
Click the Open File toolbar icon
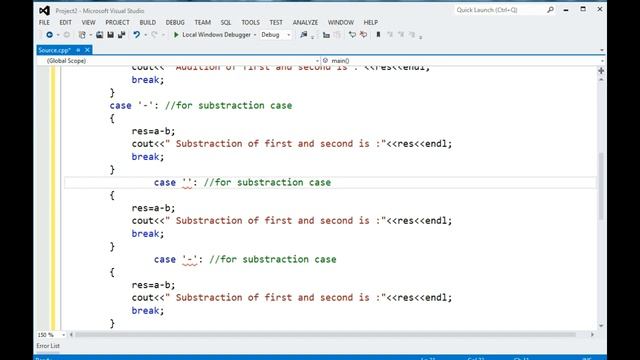100,35
